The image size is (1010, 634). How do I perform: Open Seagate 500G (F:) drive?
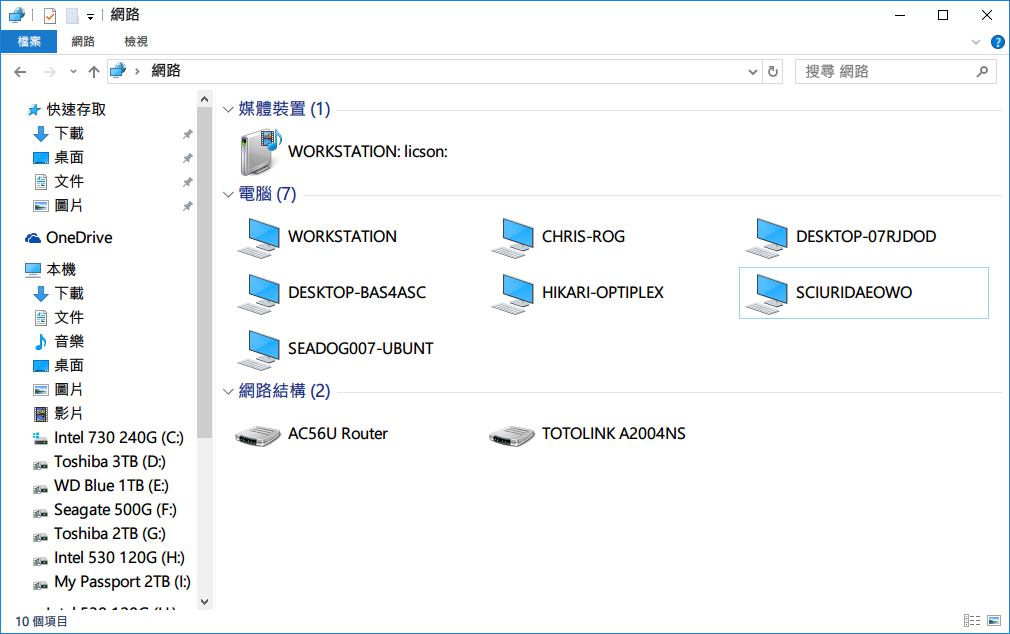point(104,510)
